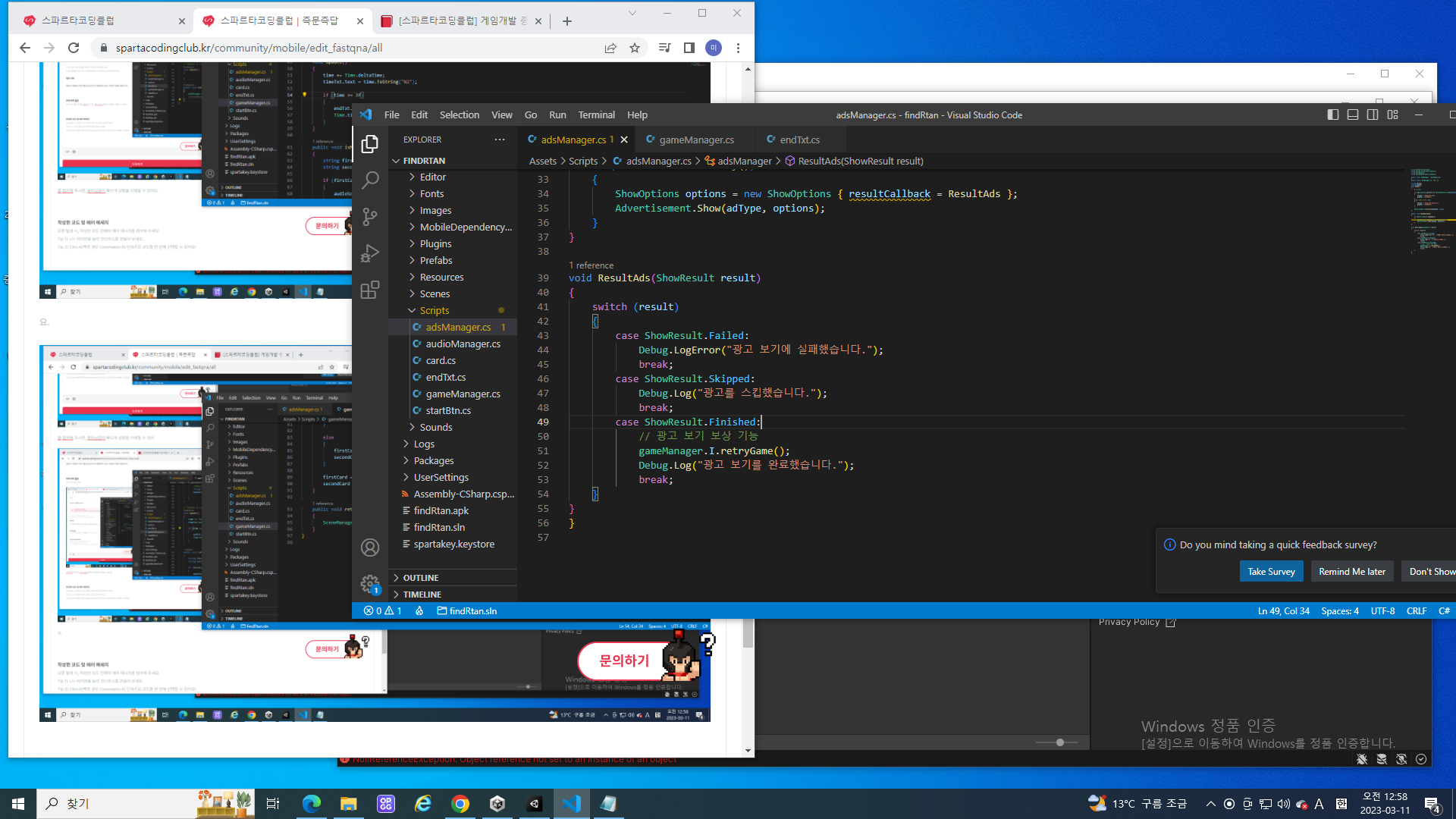Image resolution: width=1456 pixels, height=819 pixels.
Task: Expand the Prefabs folder
Action: tap(453, 260)
